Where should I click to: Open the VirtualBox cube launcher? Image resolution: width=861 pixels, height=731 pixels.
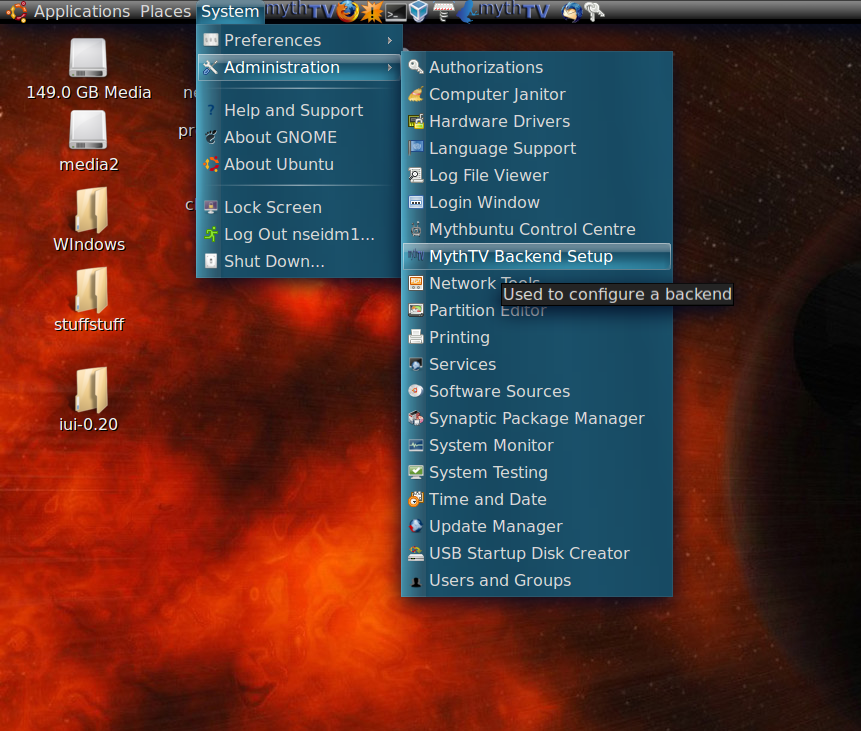(418, 12)
